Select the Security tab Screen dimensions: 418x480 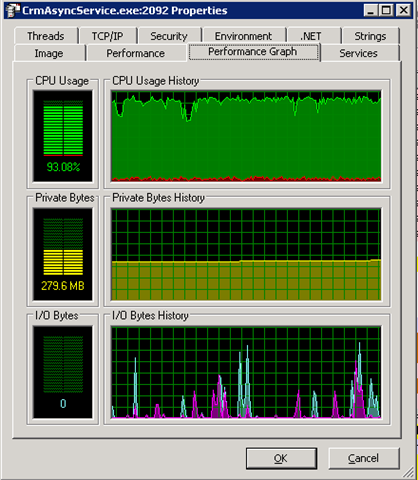coord(169,36)
